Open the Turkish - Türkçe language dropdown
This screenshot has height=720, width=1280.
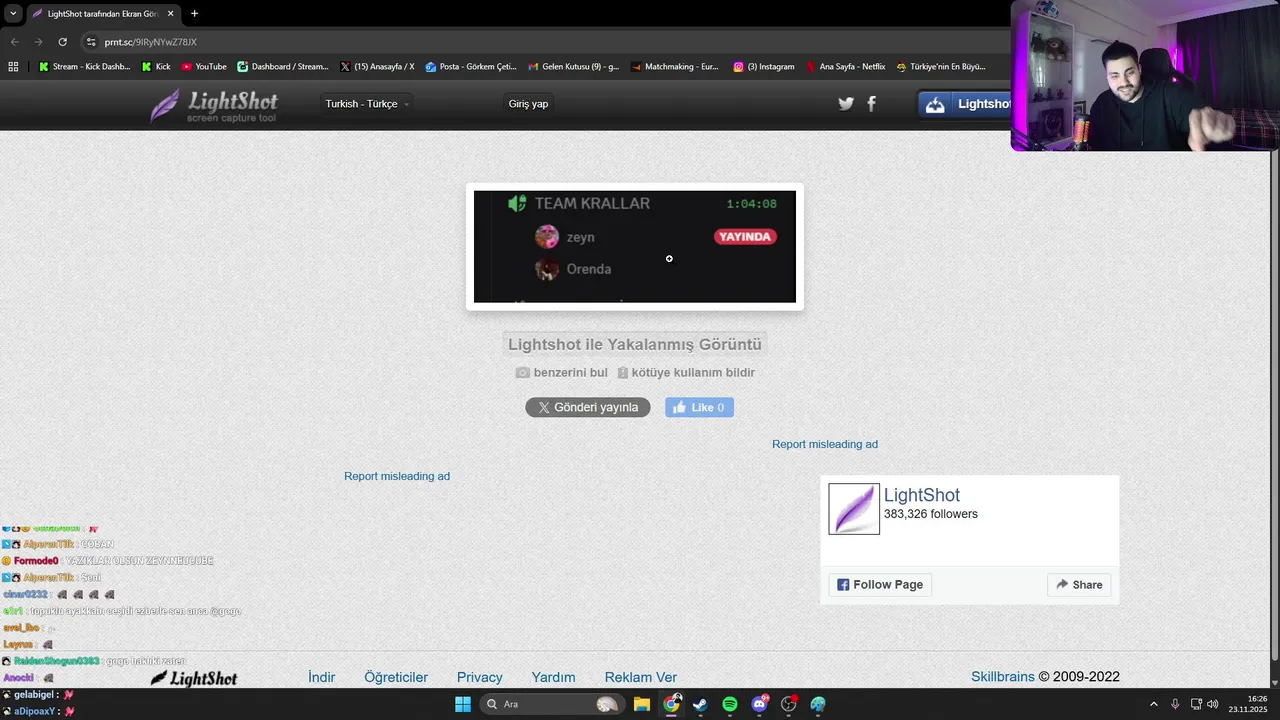pyautogui.click(x=367, y=104)
